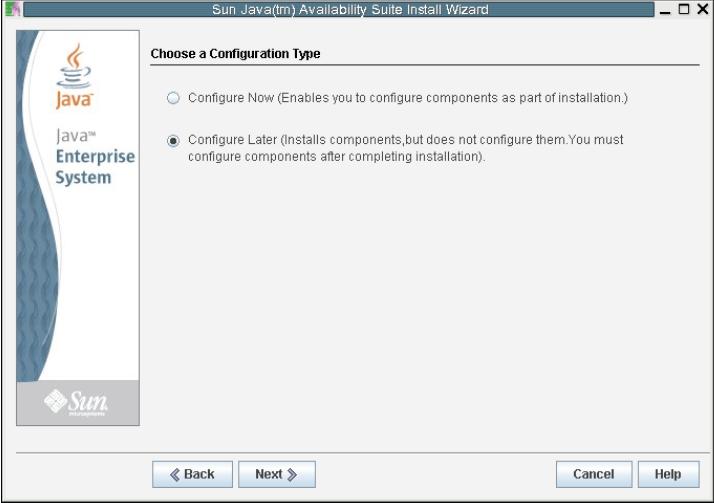714x503 pixels.
Task: Click the Java Enterprise System banner text
Action: (x=95, y=157)
